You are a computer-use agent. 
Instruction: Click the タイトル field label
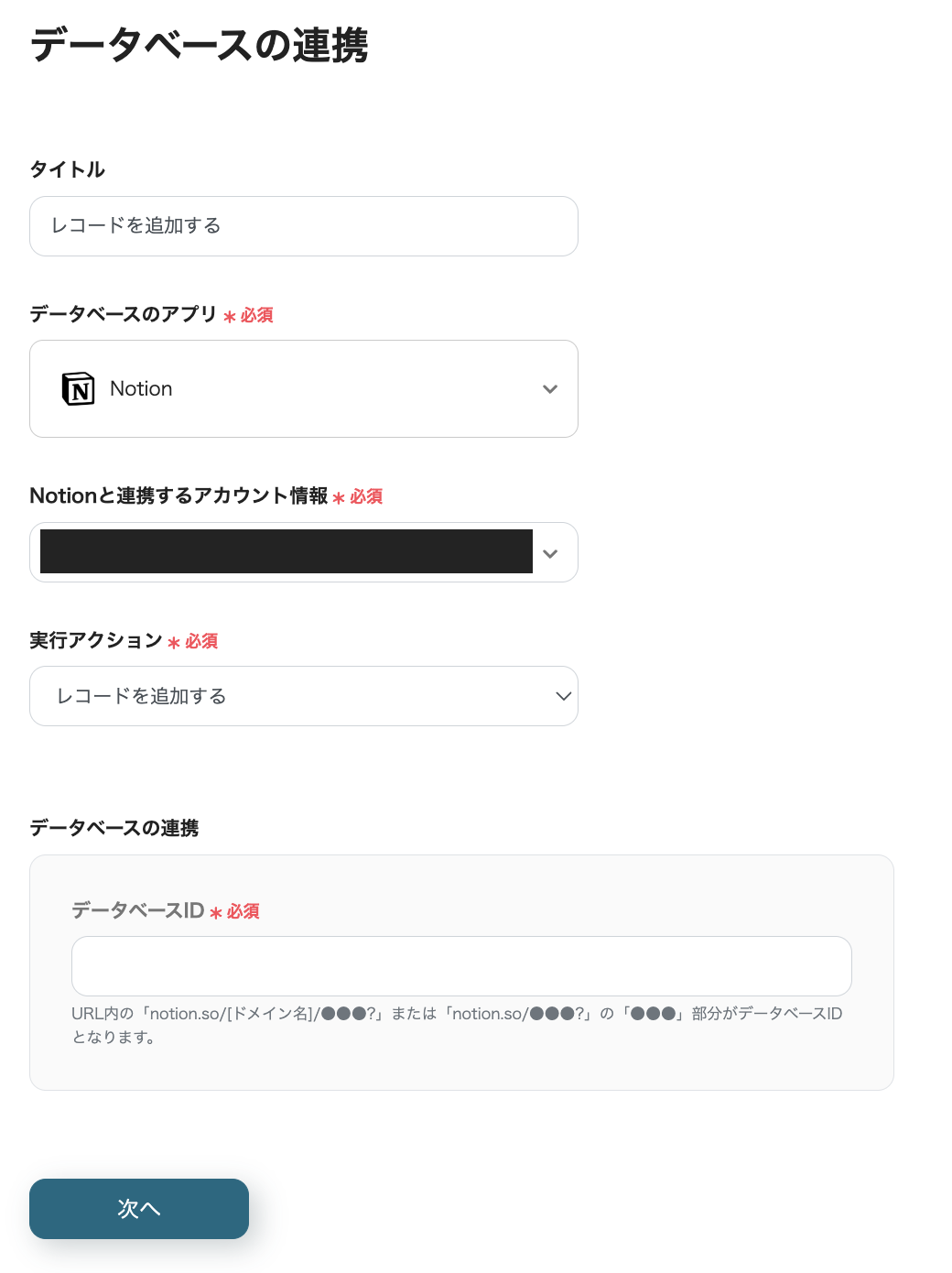[68, 169]
